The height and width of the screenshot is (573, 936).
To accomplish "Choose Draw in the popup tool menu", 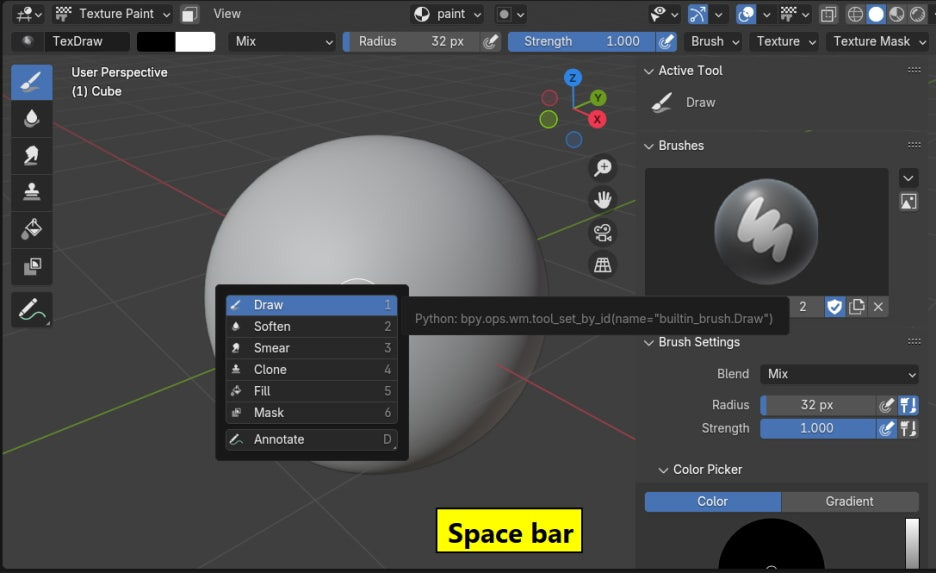I will pyautogui.click(x=311, y=305).
